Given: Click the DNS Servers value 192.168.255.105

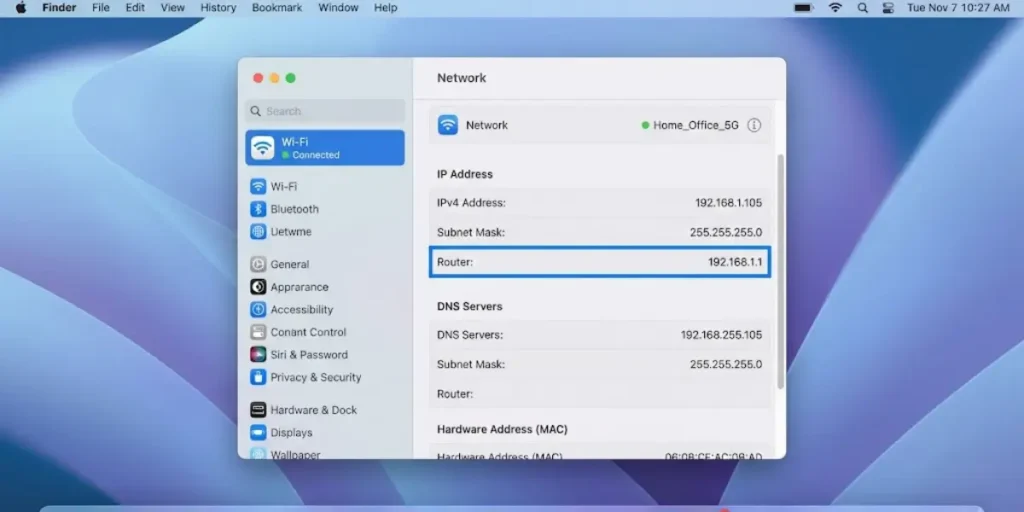Looking at the screenshot, I should [721, 335].
